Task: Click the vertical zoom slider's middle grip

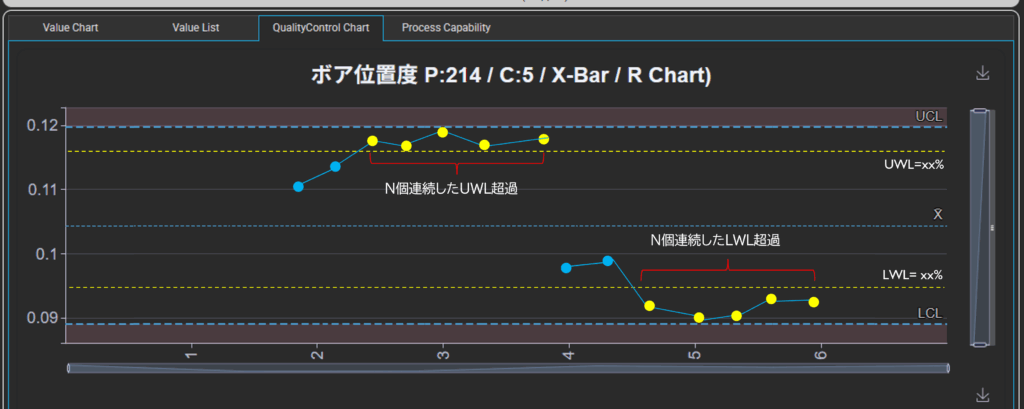Action: tap(991, 228)
